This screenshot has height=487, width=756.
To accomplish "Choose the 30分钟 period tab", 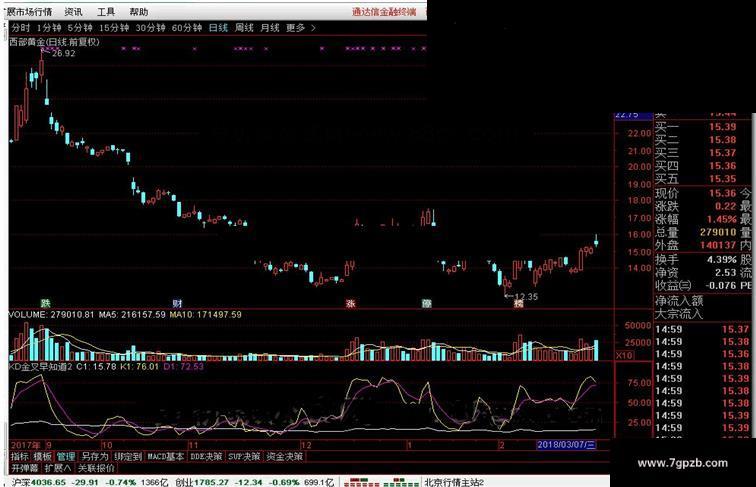I will (x=150, y=28).
